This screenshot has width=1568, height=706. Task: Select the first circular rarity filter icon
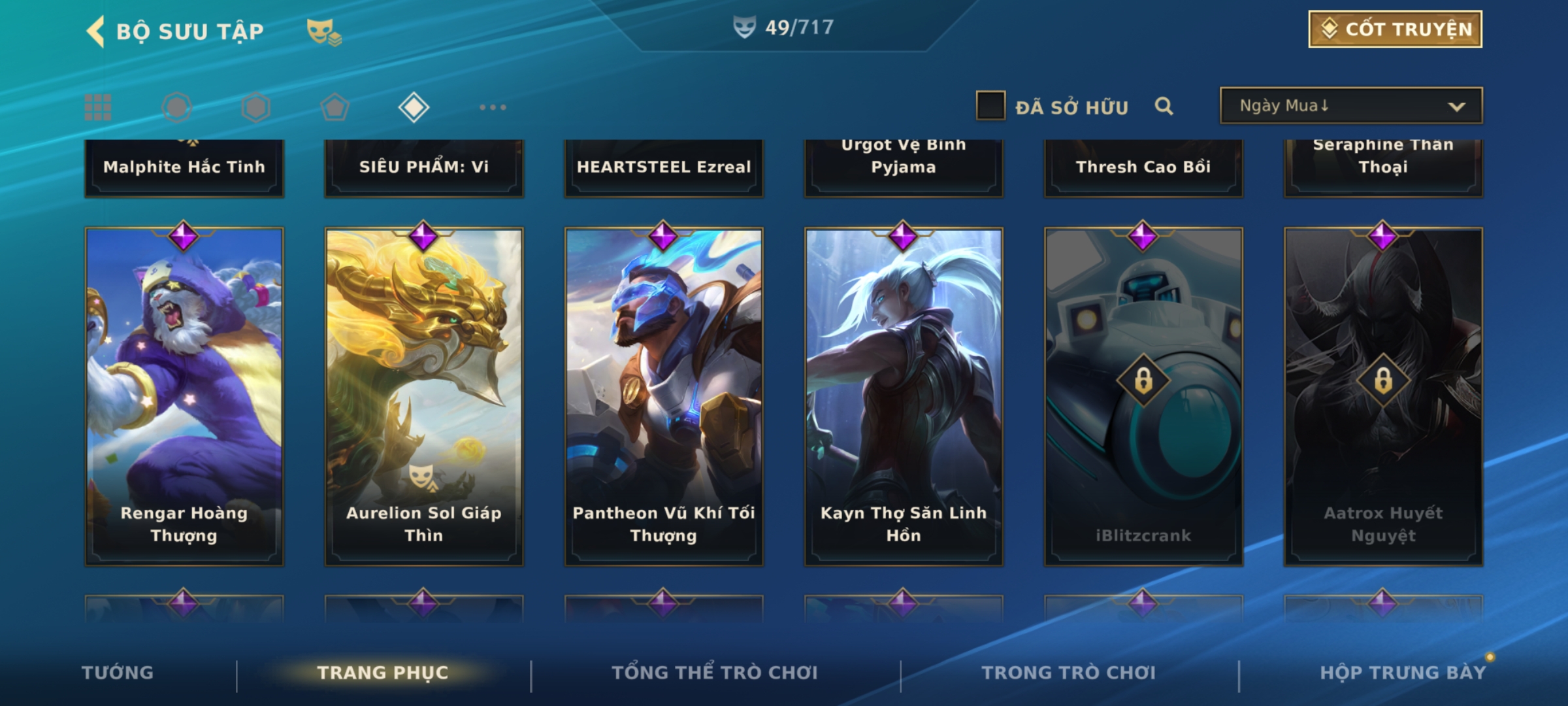tap(177, 107)
